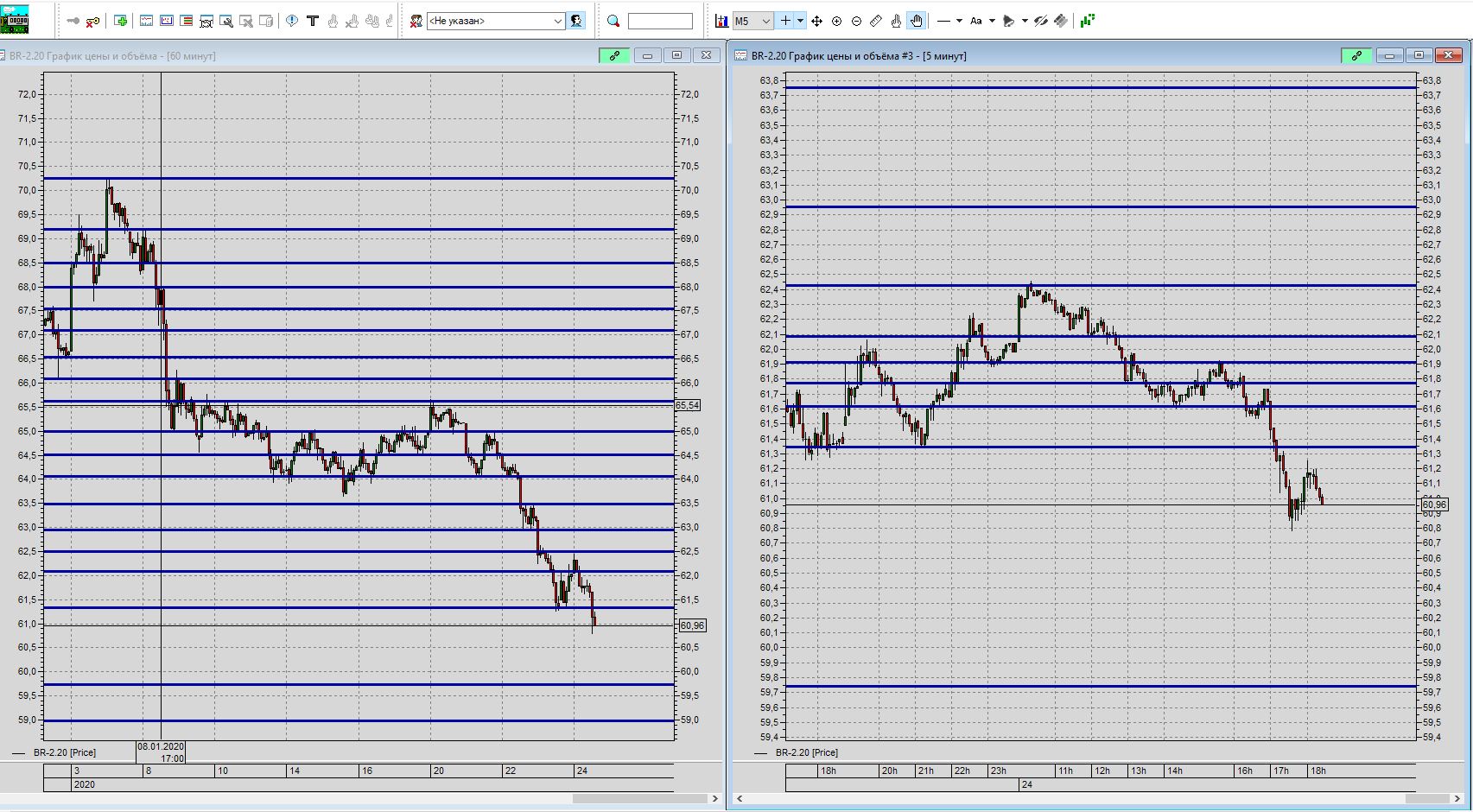This screenshot has height=812, width=1473.
Task: Click the crossed-out eye hide icon
Action: pyautogui.click(x=1041, y=21)
